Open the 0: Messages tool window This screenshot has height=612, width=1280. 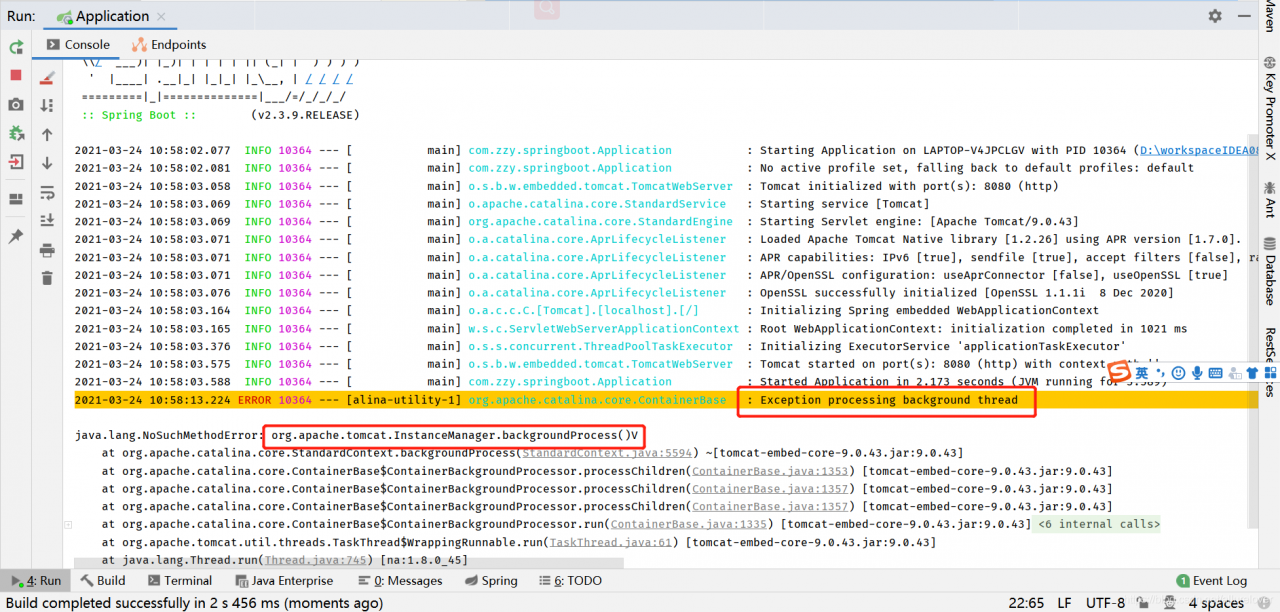[399, 580]
